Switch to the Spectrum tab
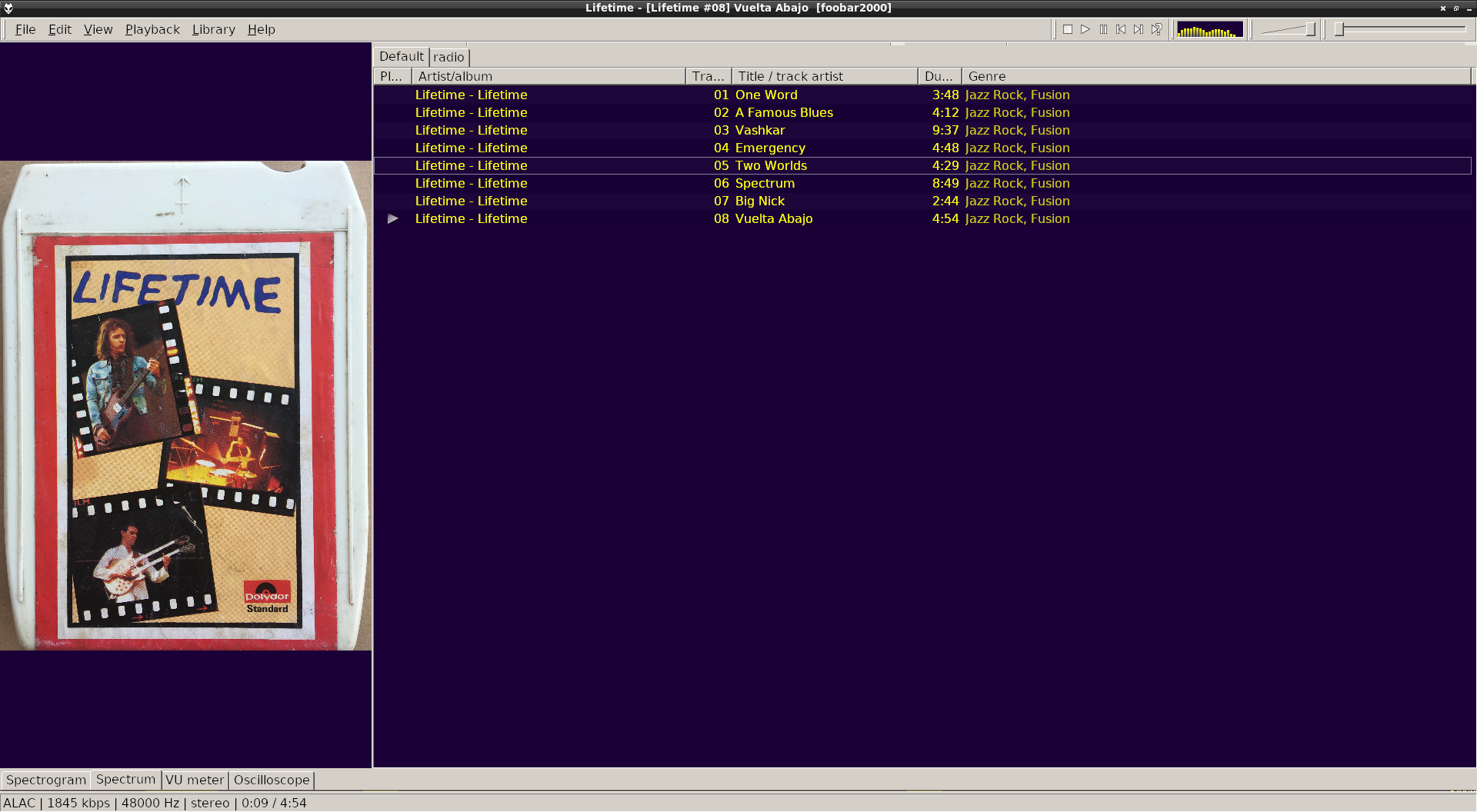The height and width of the screenshot is (812, 1477). (x=125, y=779)
